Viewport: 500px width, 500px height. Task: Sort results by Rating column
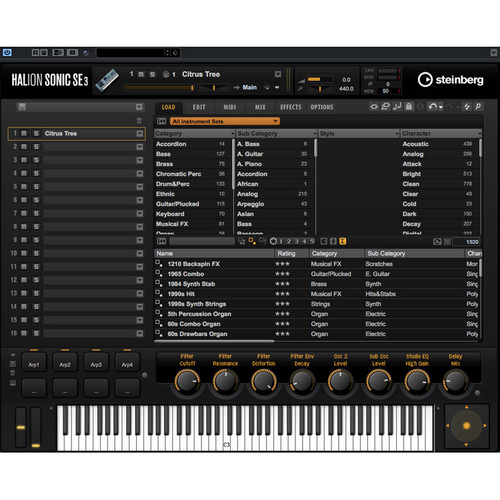click(292, 254)
